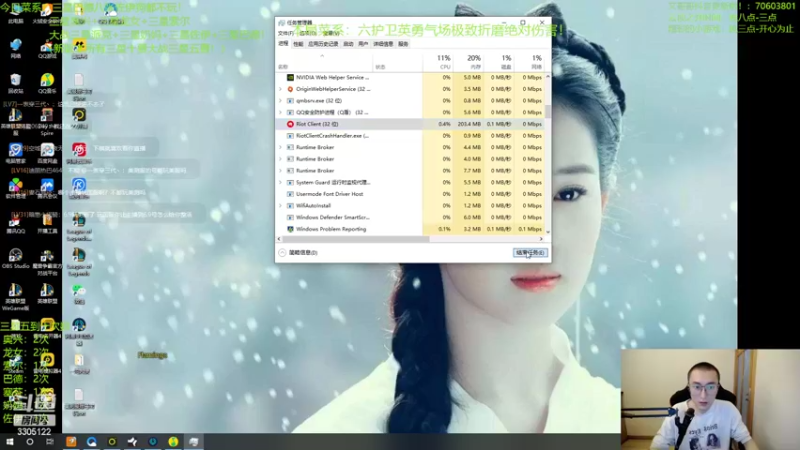This screenshot has height=450, width=800.
Task: Click the 结束任务 end task button
Action: coord(530,253)
